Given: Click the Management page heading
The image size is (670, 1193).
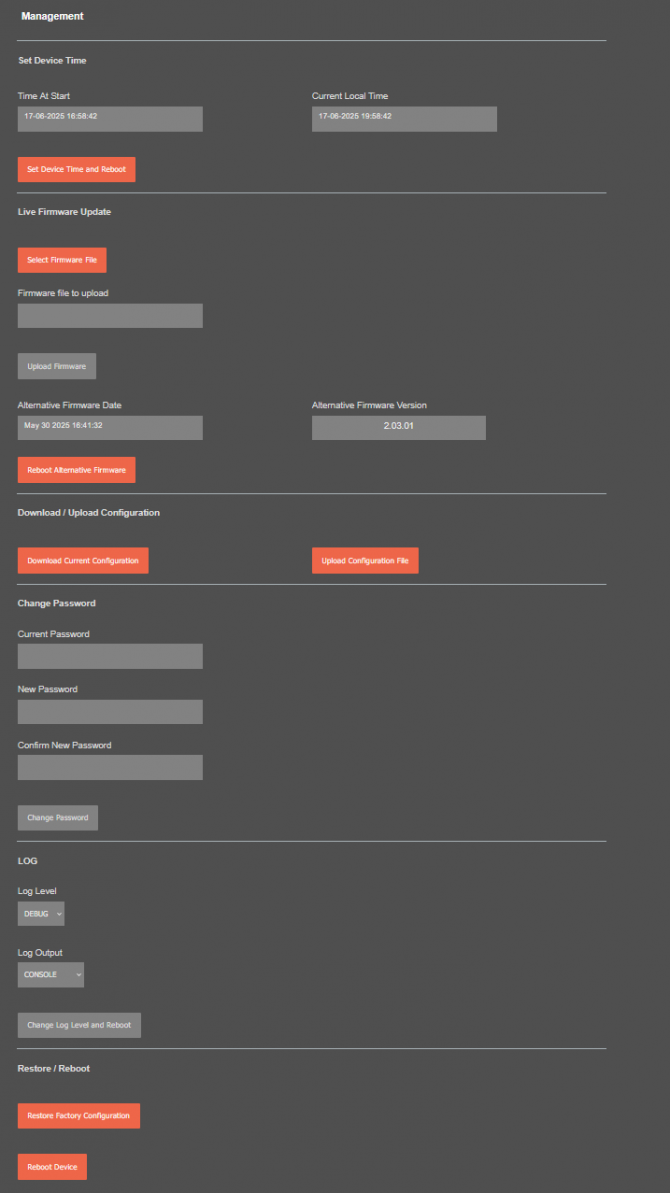Looking at the screenshot, I should (x=52, y=16).
